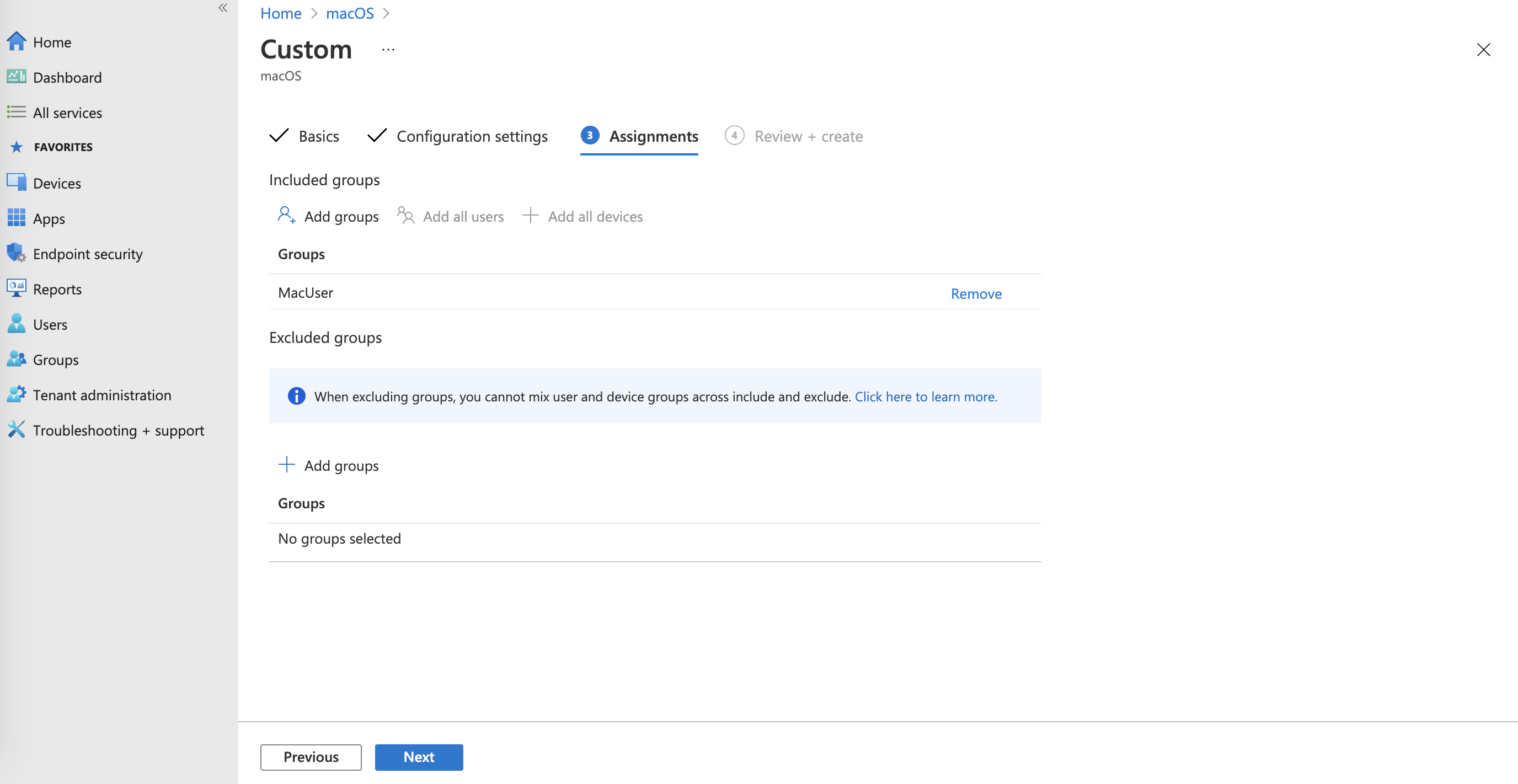Viewport: 1518px width, 784px height.
Task: Open the Users section
Action: (50, 324)
